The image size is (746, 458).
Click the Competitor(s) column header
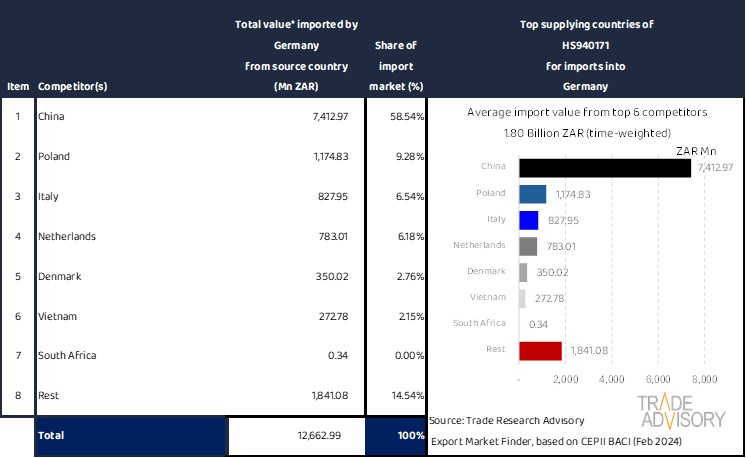coord(72,86)
